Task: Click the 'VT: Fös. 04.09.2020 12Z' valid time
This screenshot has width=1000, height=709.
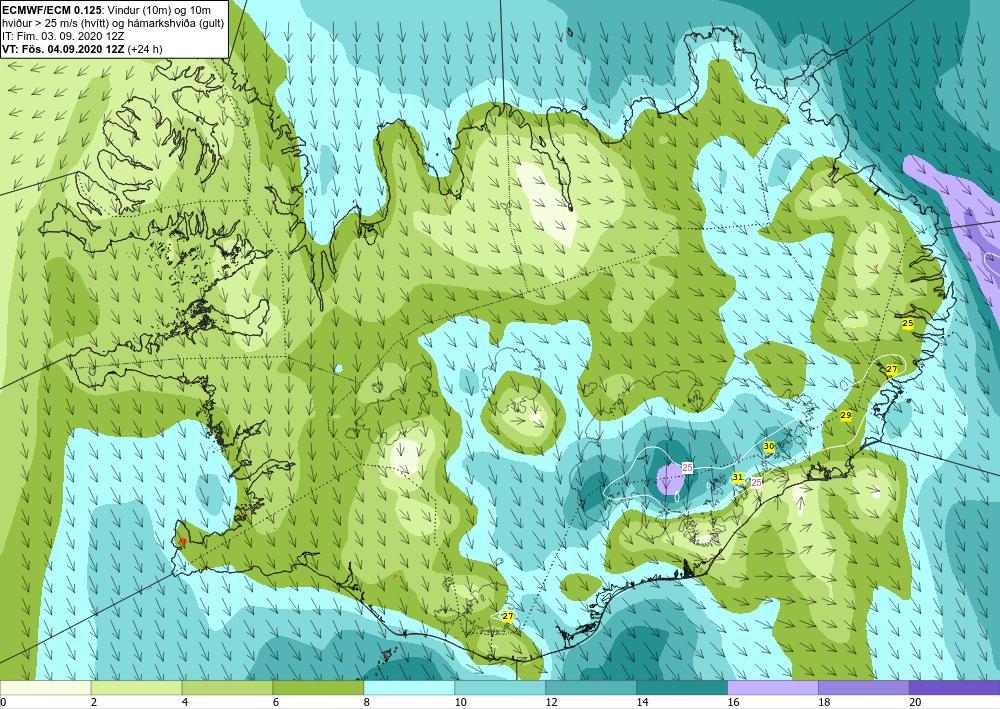Action: pyautogui.click(x=63, y=49)
